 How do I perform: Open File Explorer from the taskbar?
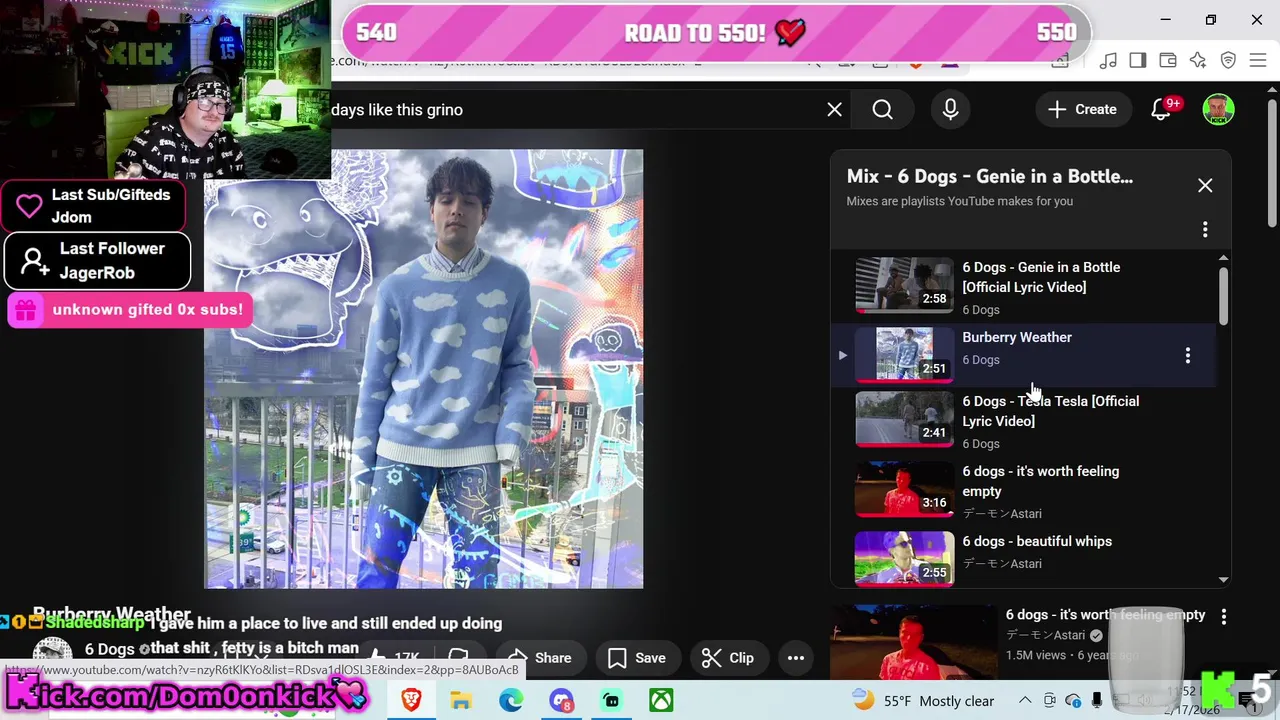coord(461,700)
